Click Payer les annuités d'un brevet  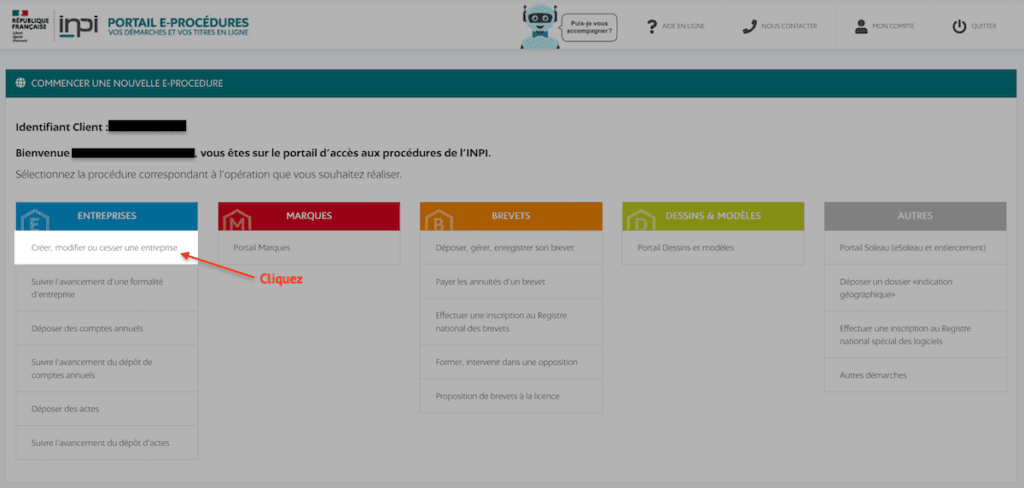(511, 282)
